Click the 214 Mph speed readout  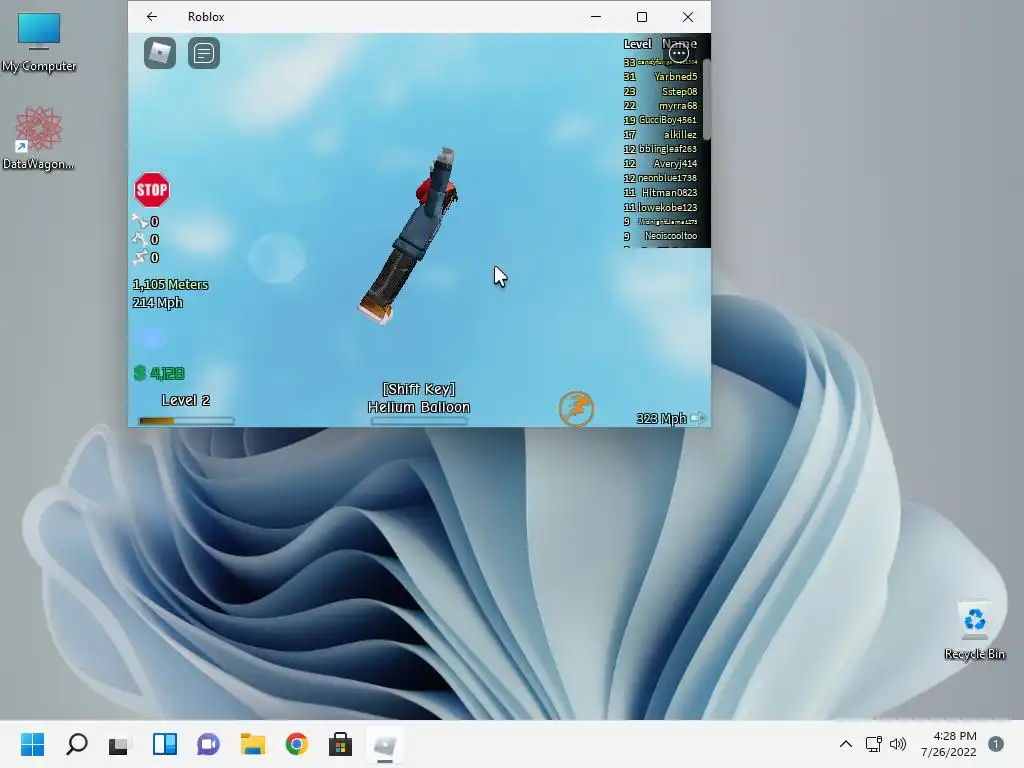point(157,302)
